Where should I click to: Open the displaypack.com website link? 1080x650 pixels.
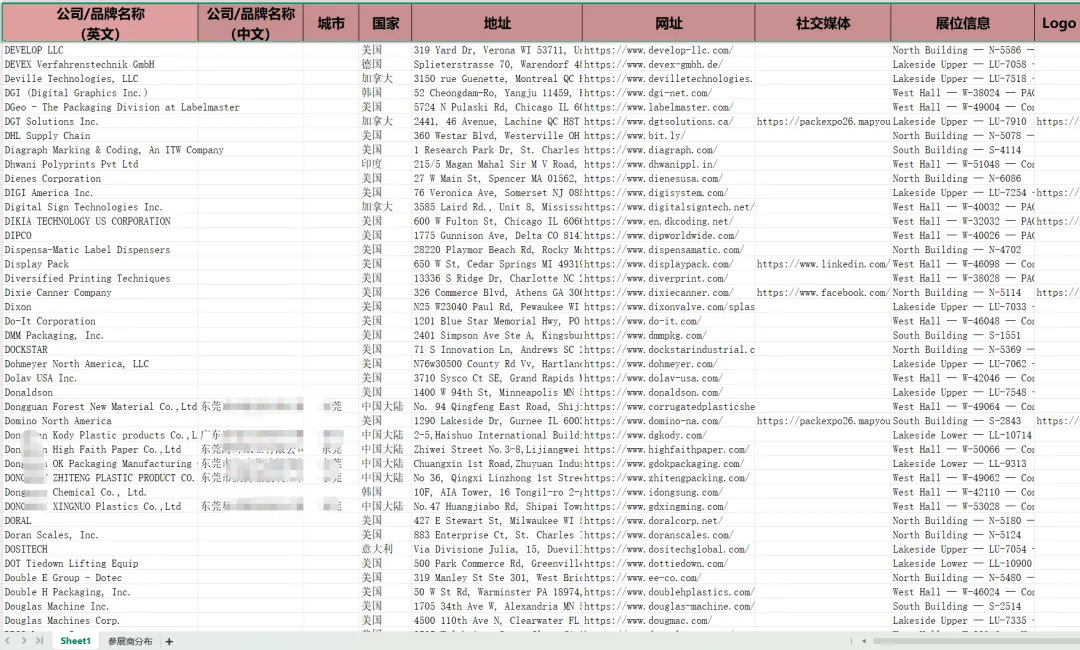[x=658, y=264]
